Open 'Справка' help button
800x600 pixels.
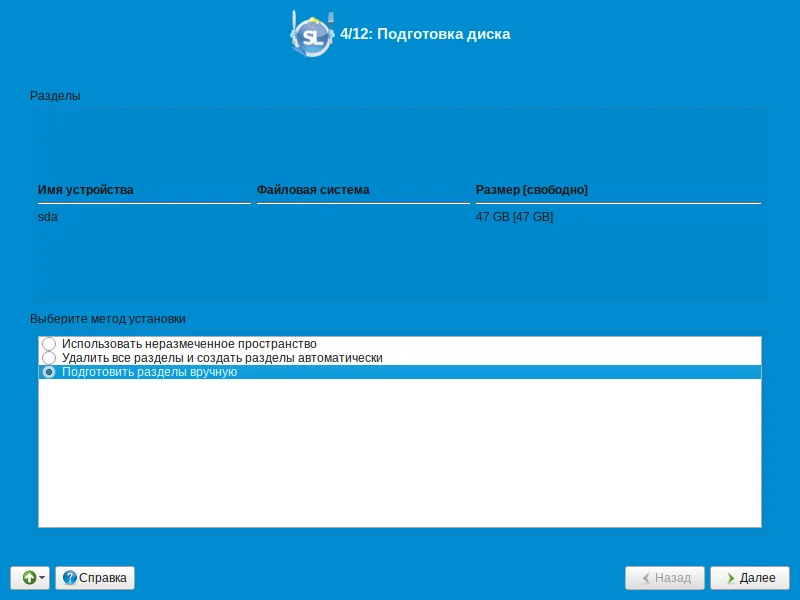point(95,578)
